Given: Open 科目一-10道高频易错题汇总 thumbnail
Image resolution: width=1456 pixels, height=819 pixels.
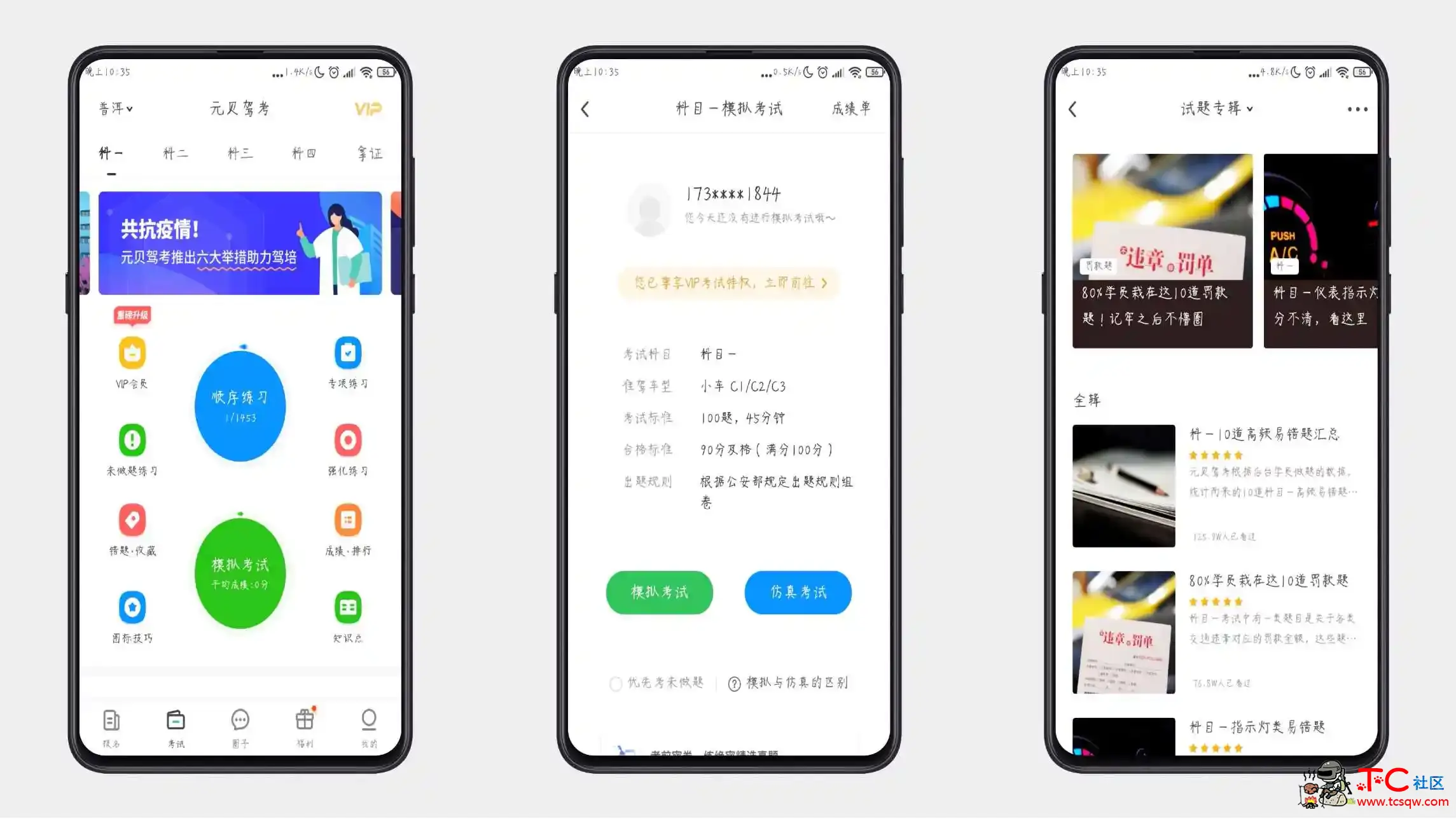Looking at the screenshot, I should [x=1122, y=485].
